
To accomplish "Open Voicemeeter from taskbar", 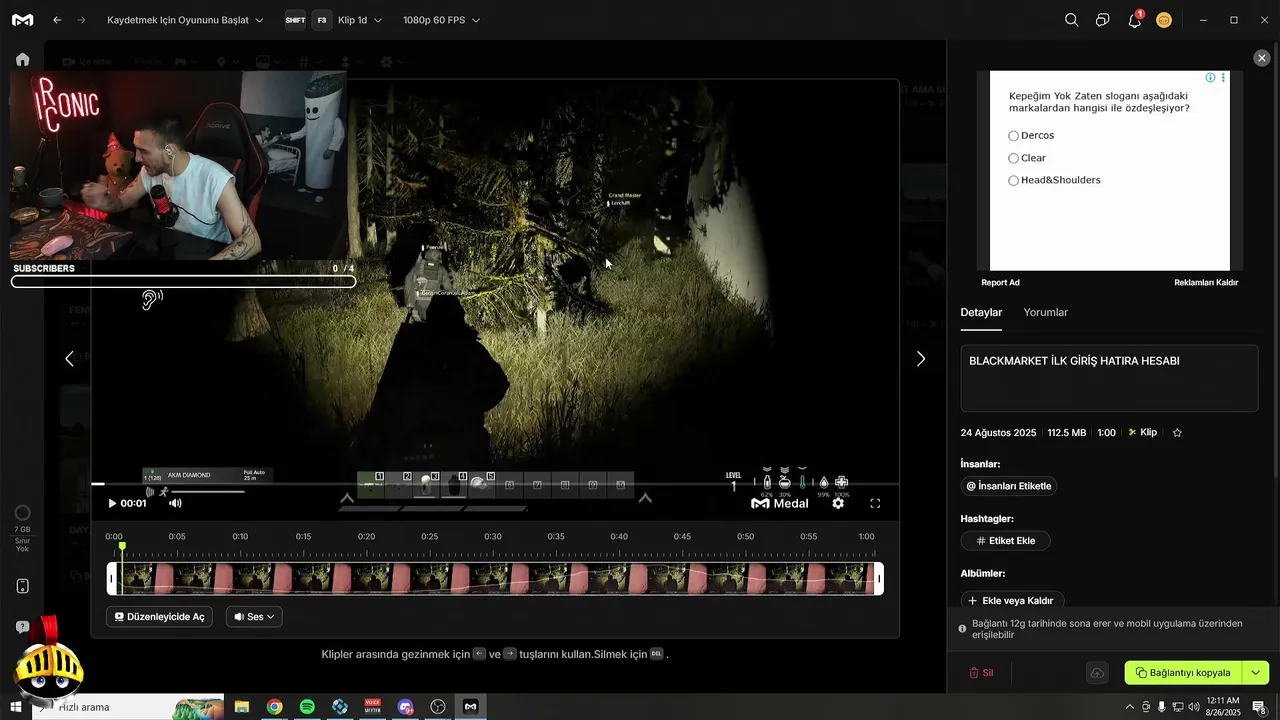I will tap(372, 707).
